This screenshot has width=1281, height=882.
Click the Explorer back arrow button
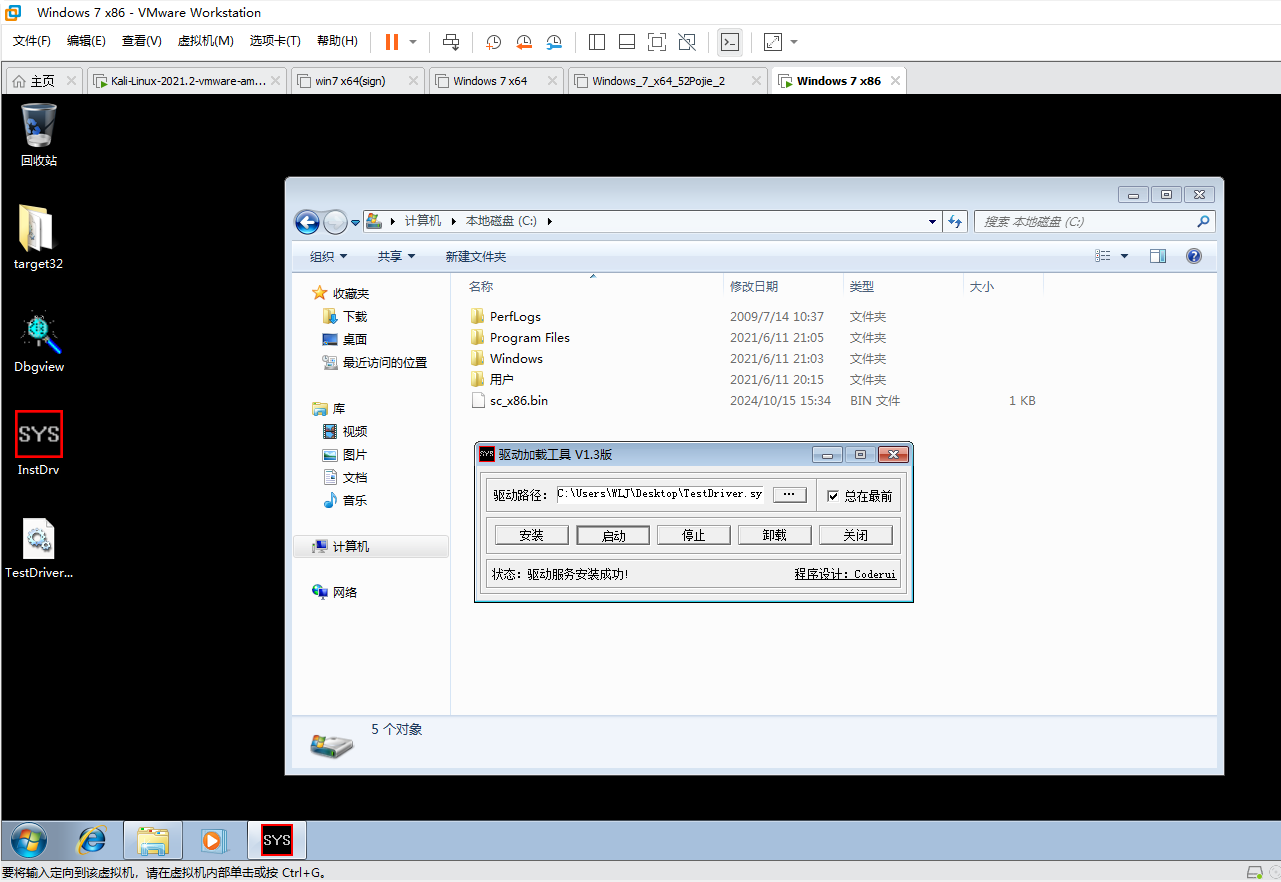307,222
